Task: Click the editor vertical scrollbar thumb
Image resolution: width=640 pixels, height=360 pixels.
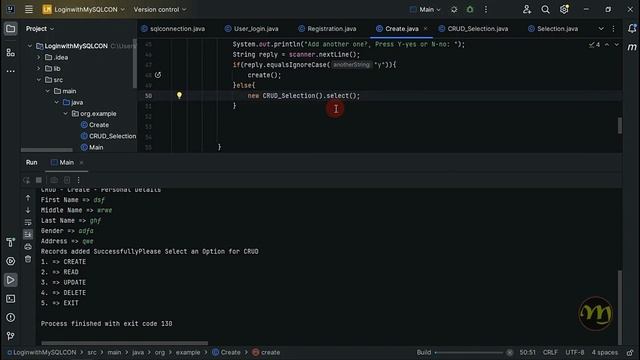Action: 620,125
